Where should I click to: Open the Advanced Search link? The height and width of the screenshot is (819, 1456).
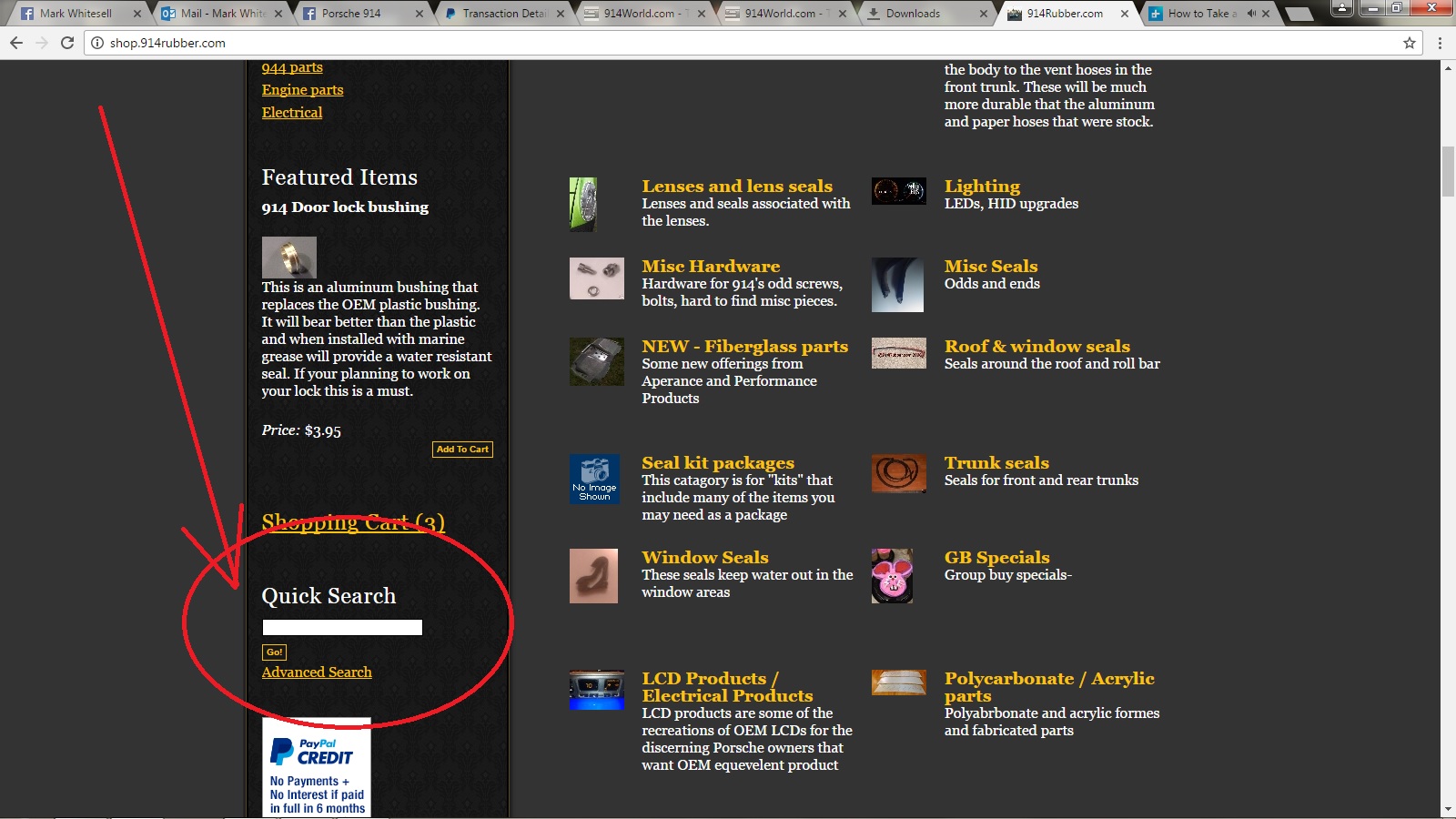coord(317,672)
